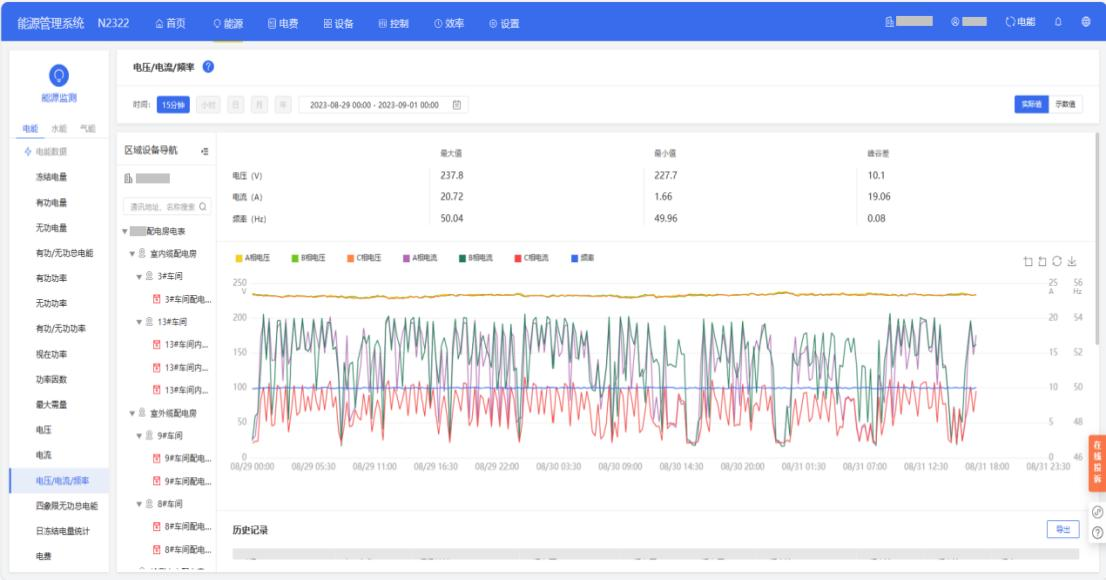Click the chart download icon
Screen dimensions: 1106x580
pos(1072,261)
